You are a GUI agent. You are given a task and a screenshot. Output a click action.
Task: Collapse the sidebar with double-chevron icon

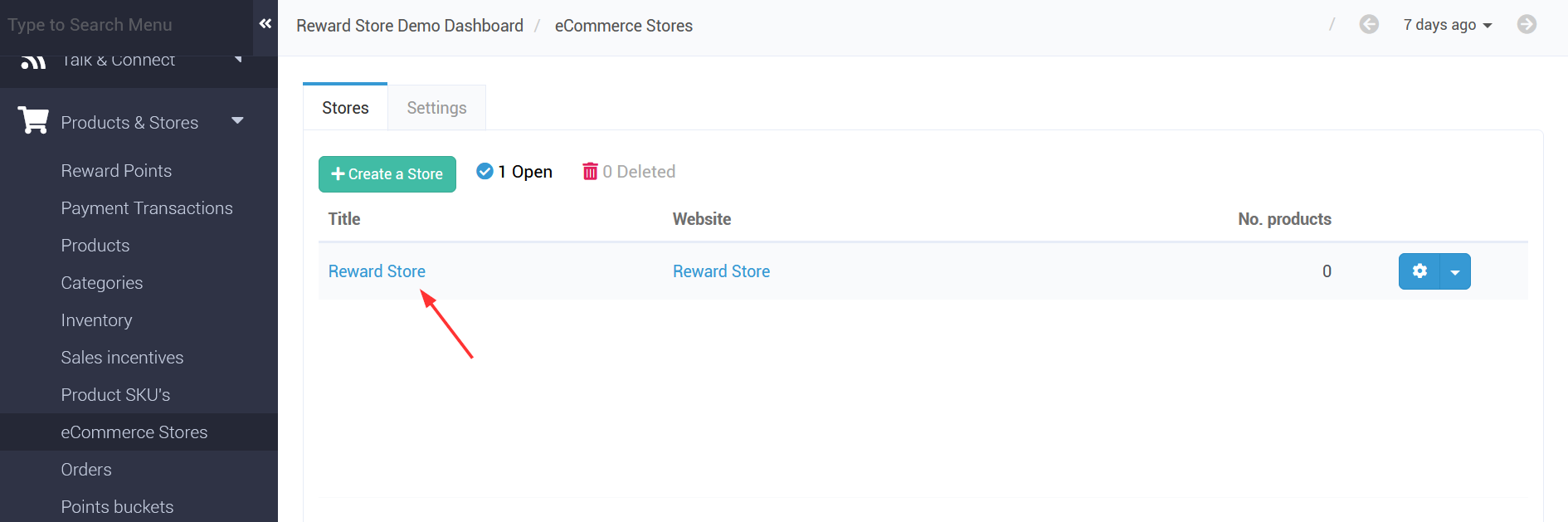click(265, 24)
